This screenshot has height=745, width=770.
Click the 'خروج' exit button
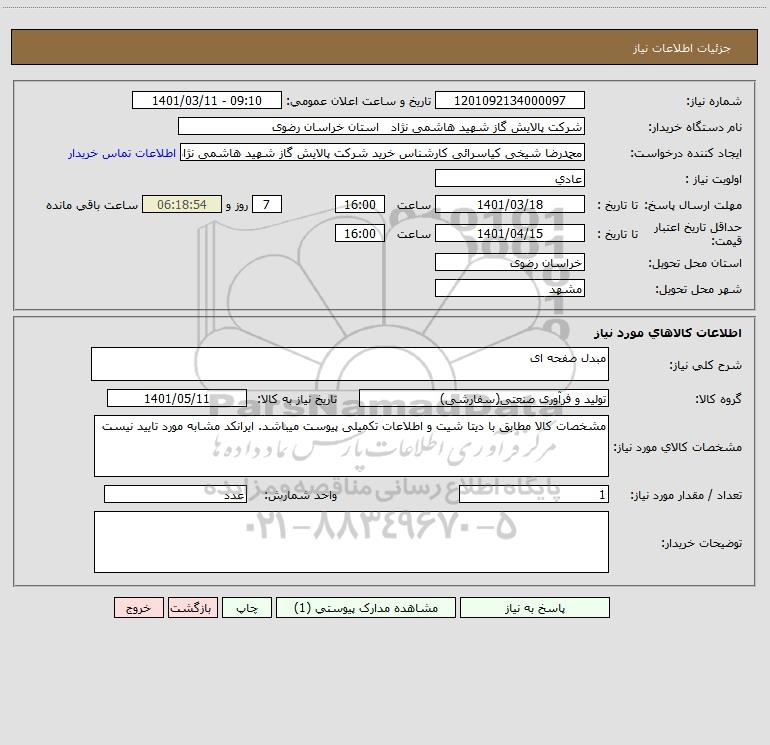[x=138, y=607]
